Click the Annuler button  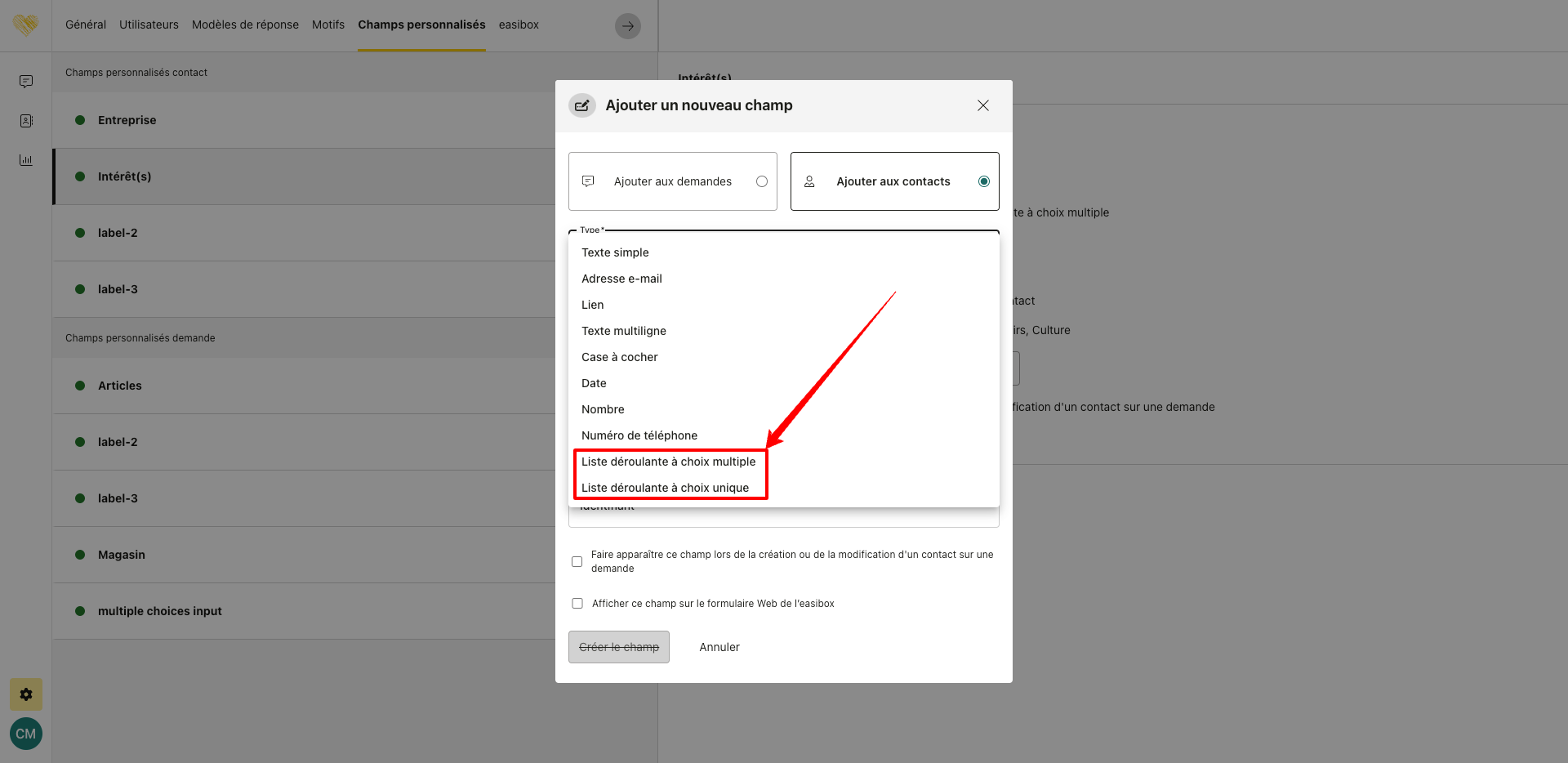(719, 647)
